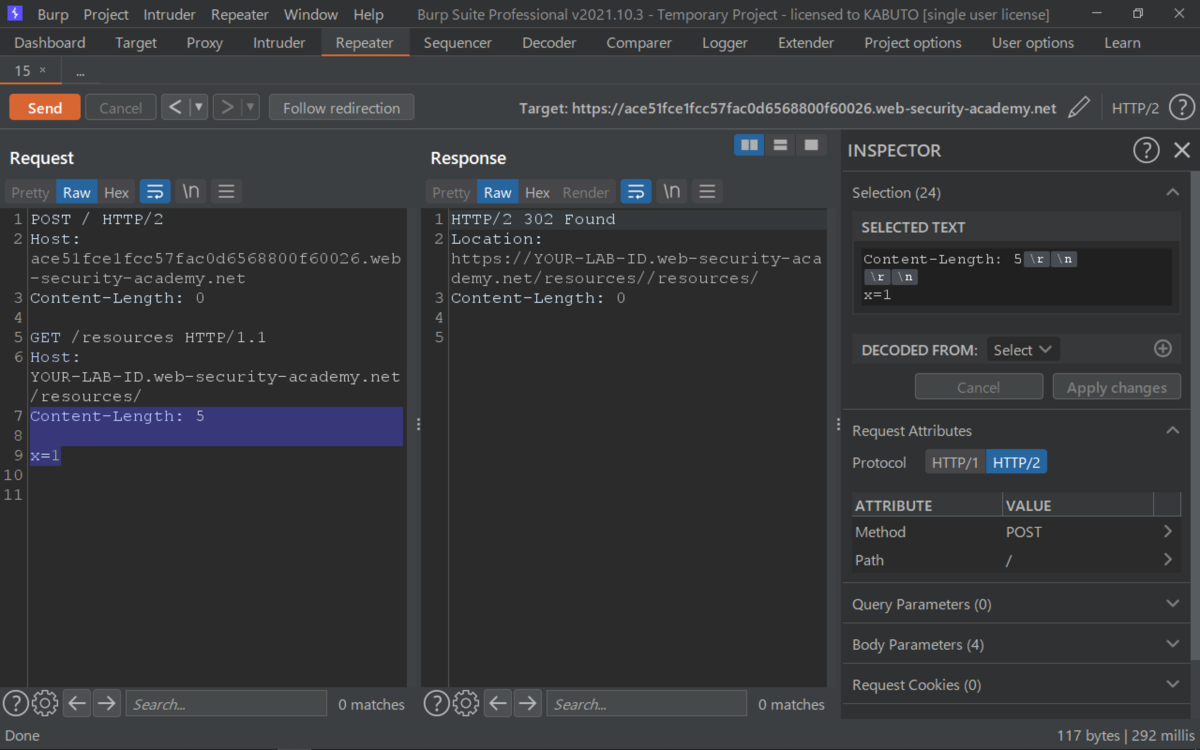The image size is (1200, 750).
Task: Click Cancel button in Inspector
Action: pos(979,387)
